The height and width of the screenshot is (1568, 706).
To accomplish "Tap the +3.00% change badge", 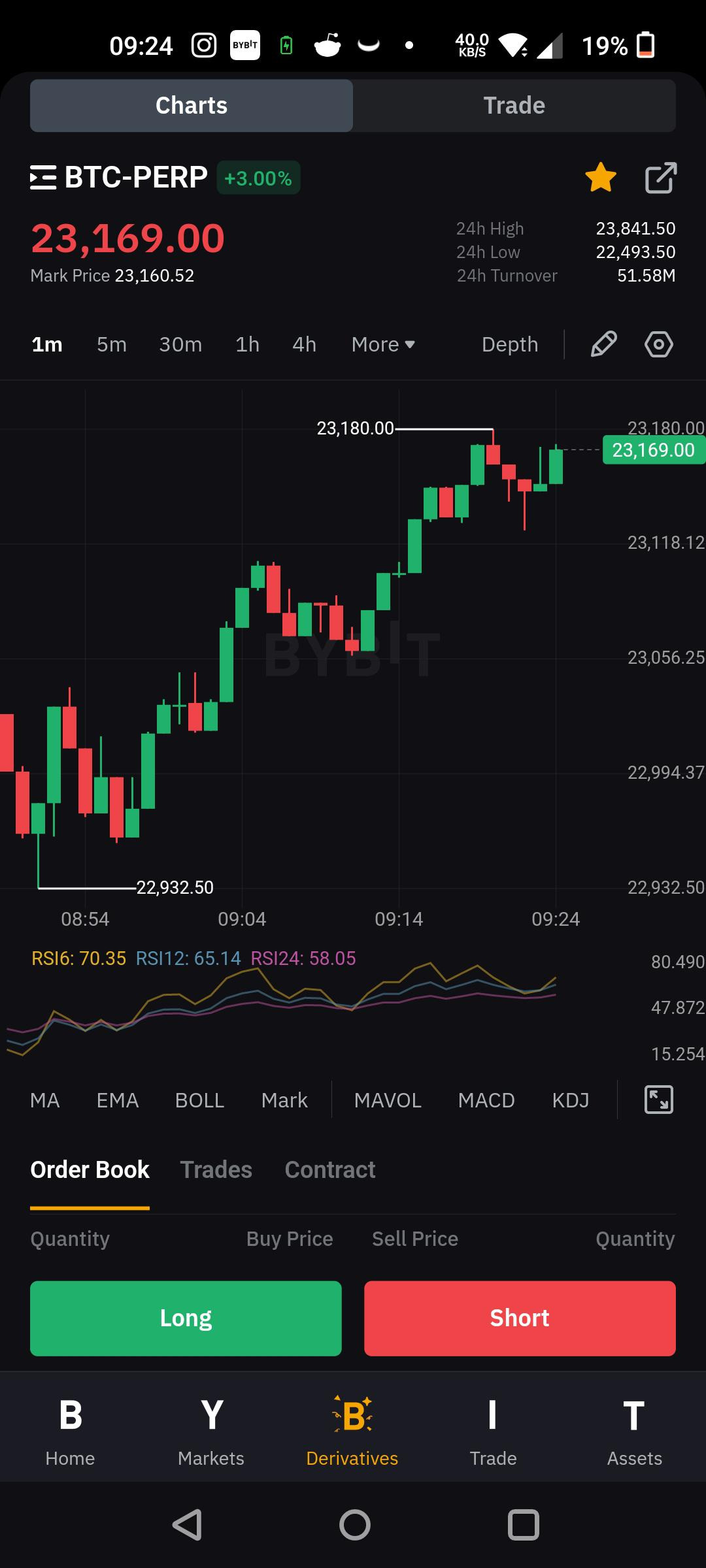I will 258,178.
